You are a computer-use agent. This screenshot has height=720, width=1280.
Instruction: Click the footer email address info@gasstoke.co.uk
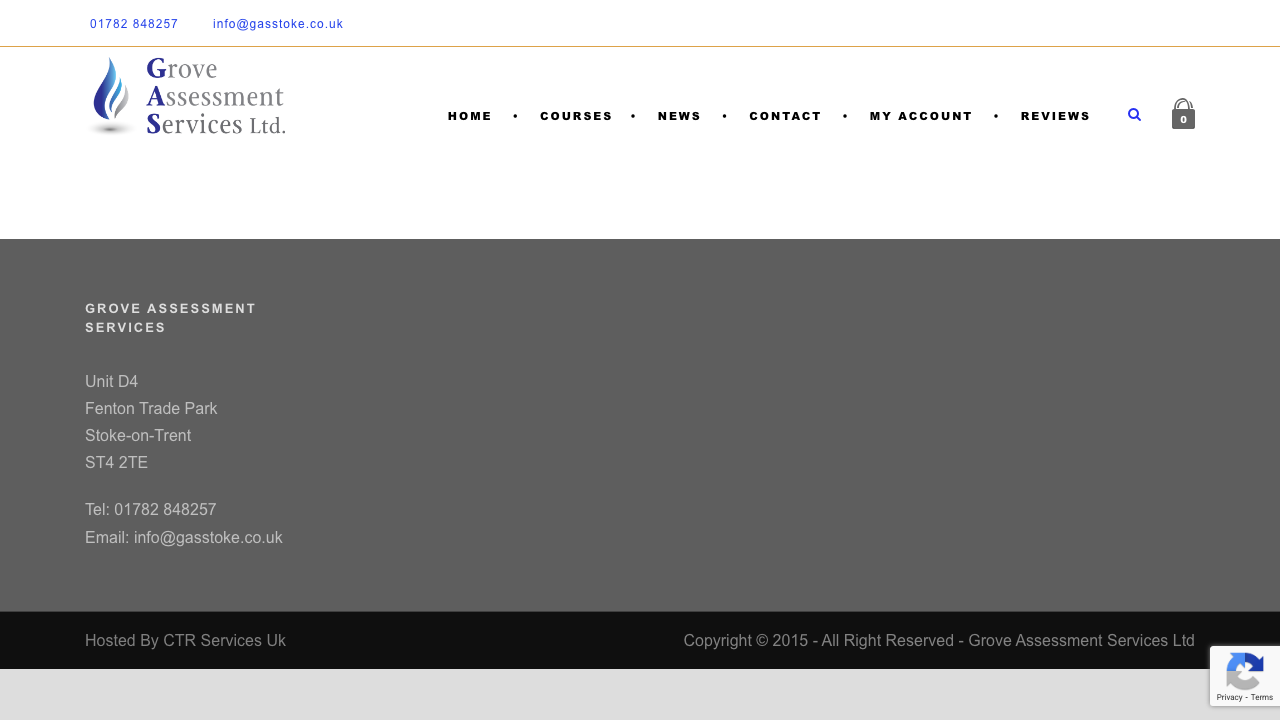[x=208, y=537]
